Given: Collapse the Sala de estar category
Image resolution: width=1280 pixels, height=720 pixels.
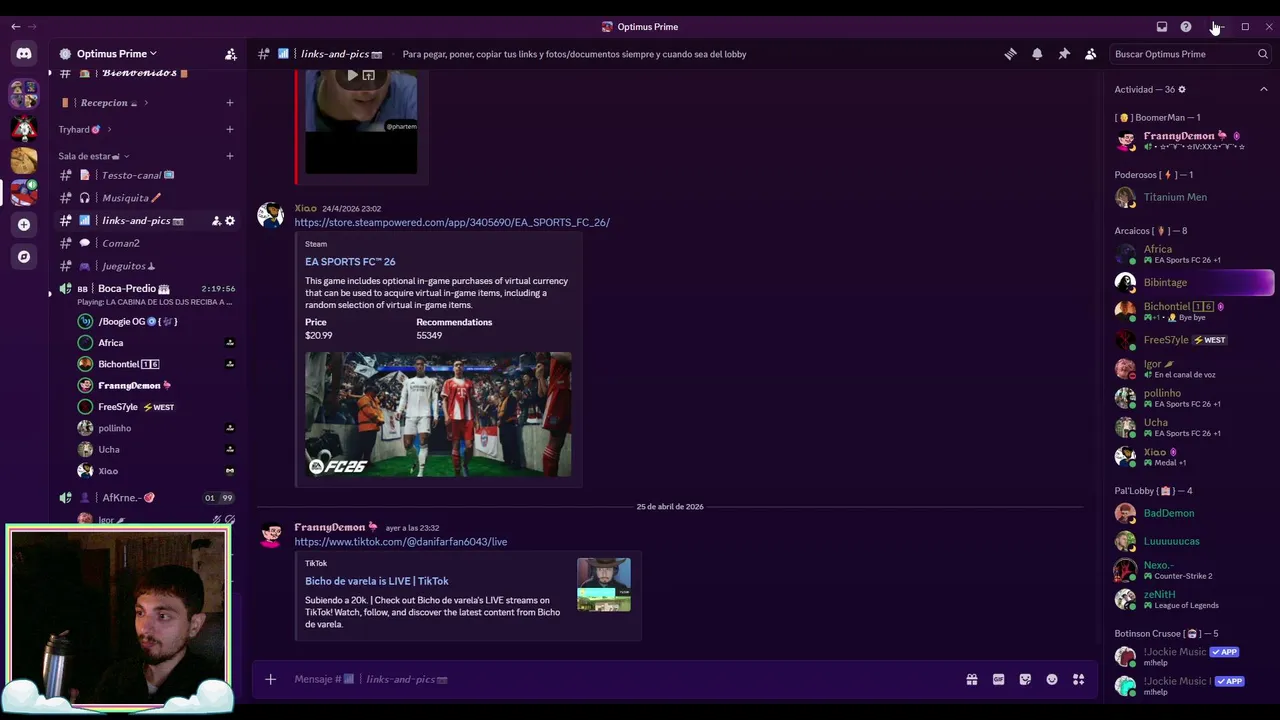Looking at the screenshot, I should (94, 156).
